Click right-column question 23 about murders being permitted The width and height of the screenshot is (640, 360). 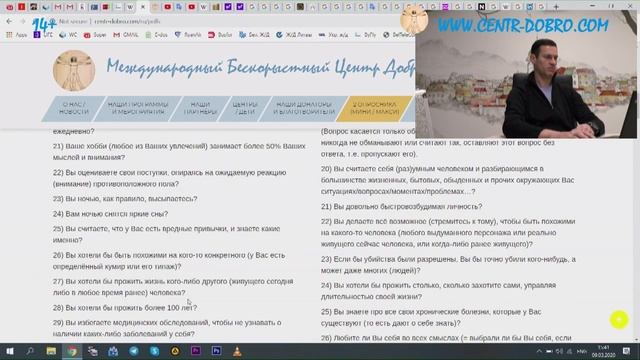pos(448,264)
